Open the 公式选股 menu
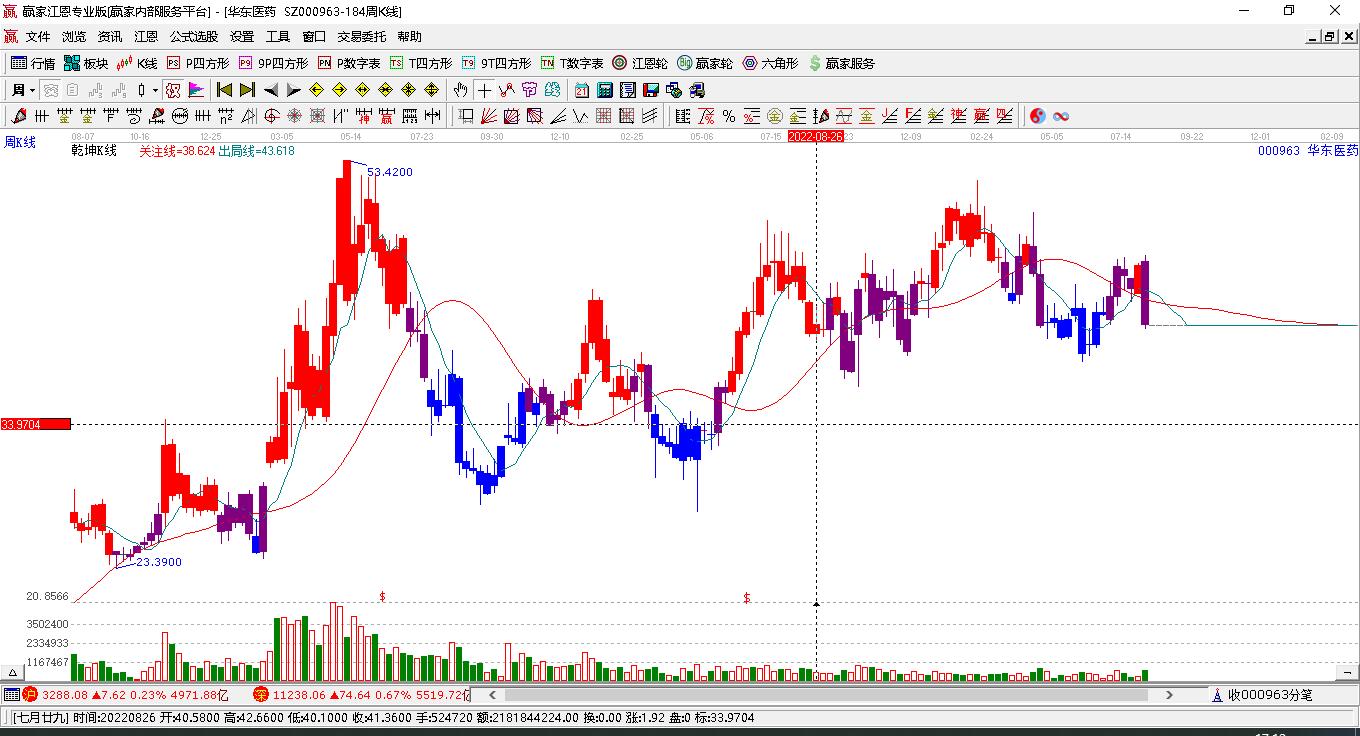 point(194,36)
